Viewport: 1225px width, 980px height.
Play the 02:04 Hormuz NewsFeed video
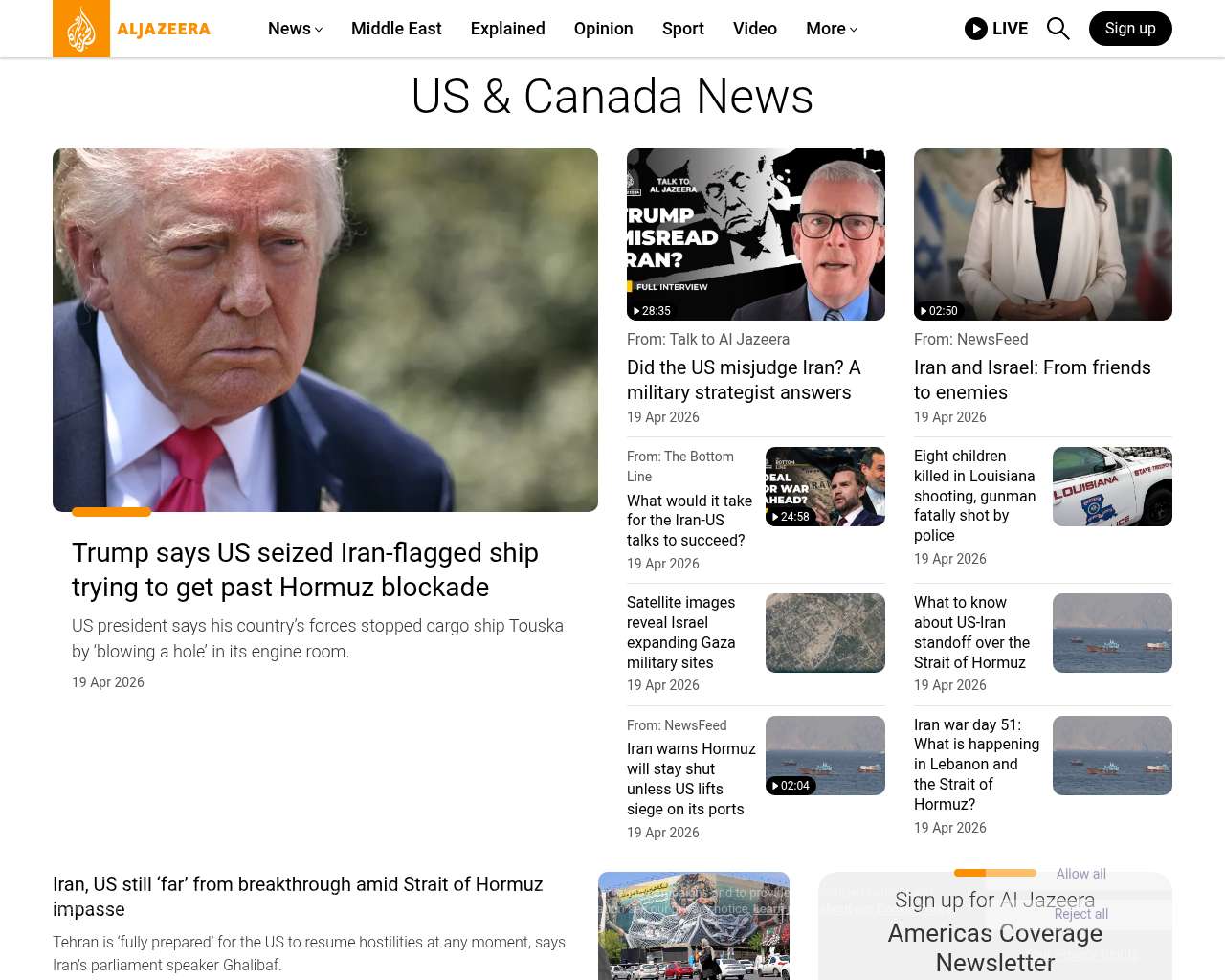pyautogui.click(x=825, y=755)
